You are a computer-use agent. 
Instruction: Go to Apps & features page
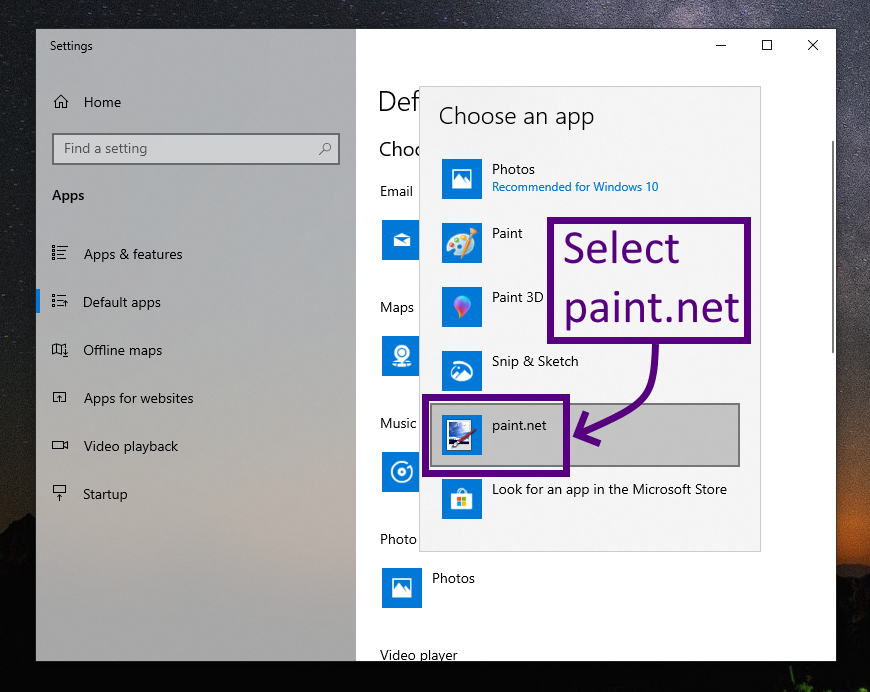point(196,254)
